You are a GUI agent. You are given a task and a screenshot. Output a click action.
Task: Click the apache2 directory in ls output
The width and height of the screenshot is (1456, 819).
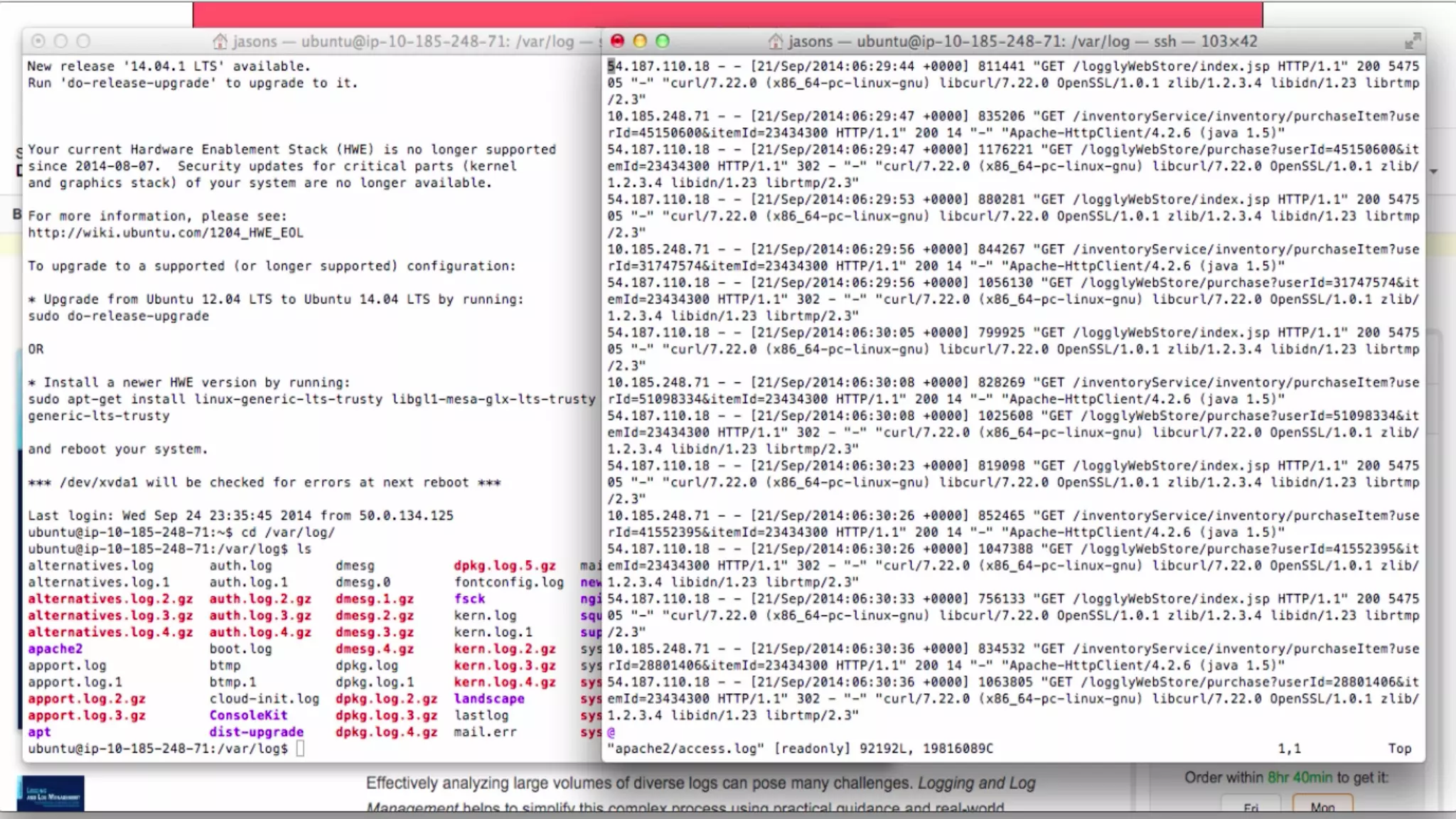55,648
